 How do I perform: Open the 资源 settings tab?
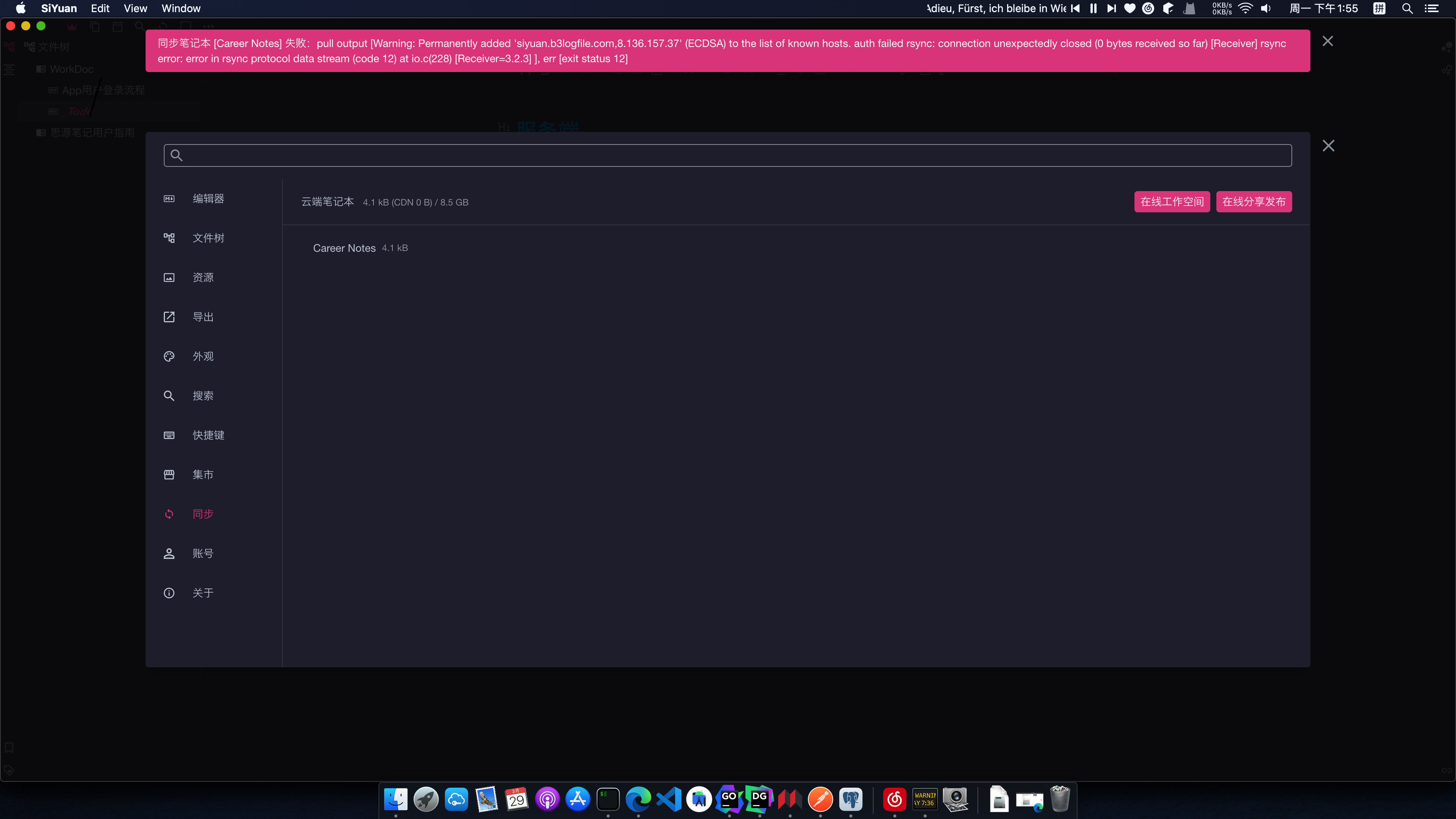pos(213,278)
